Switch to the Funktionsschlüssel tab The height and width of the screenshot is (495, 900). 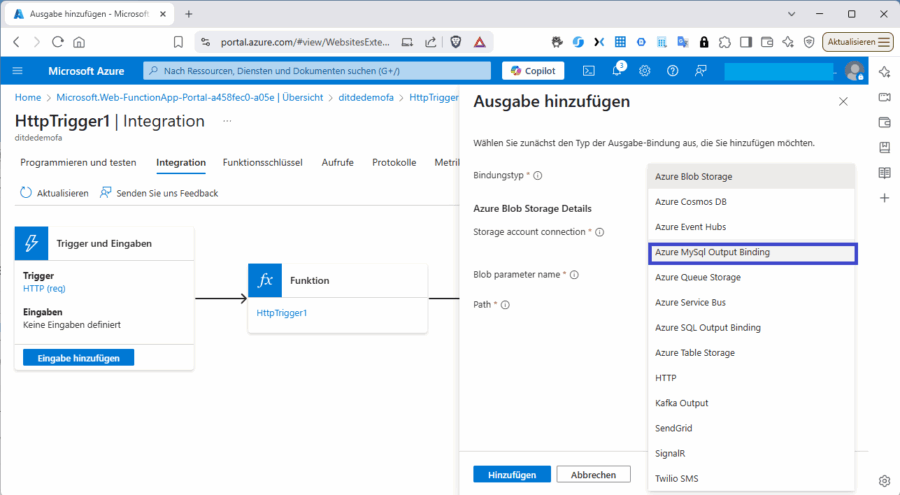[263, 163]
